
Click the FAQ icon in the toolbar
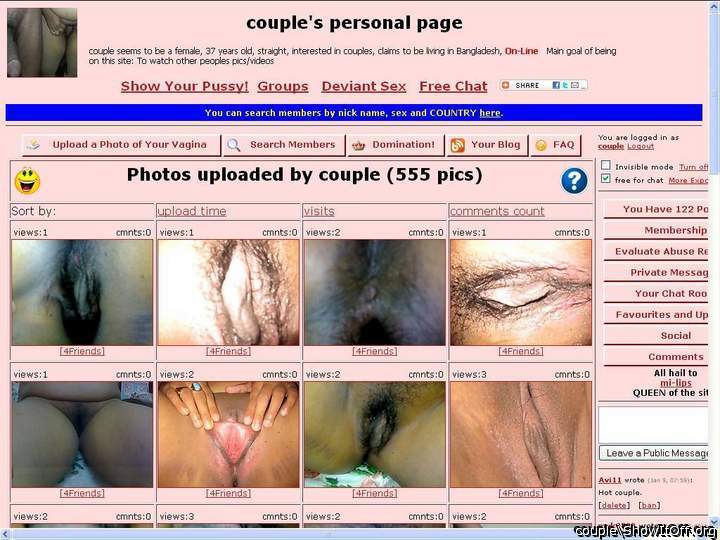click(541, 145)
